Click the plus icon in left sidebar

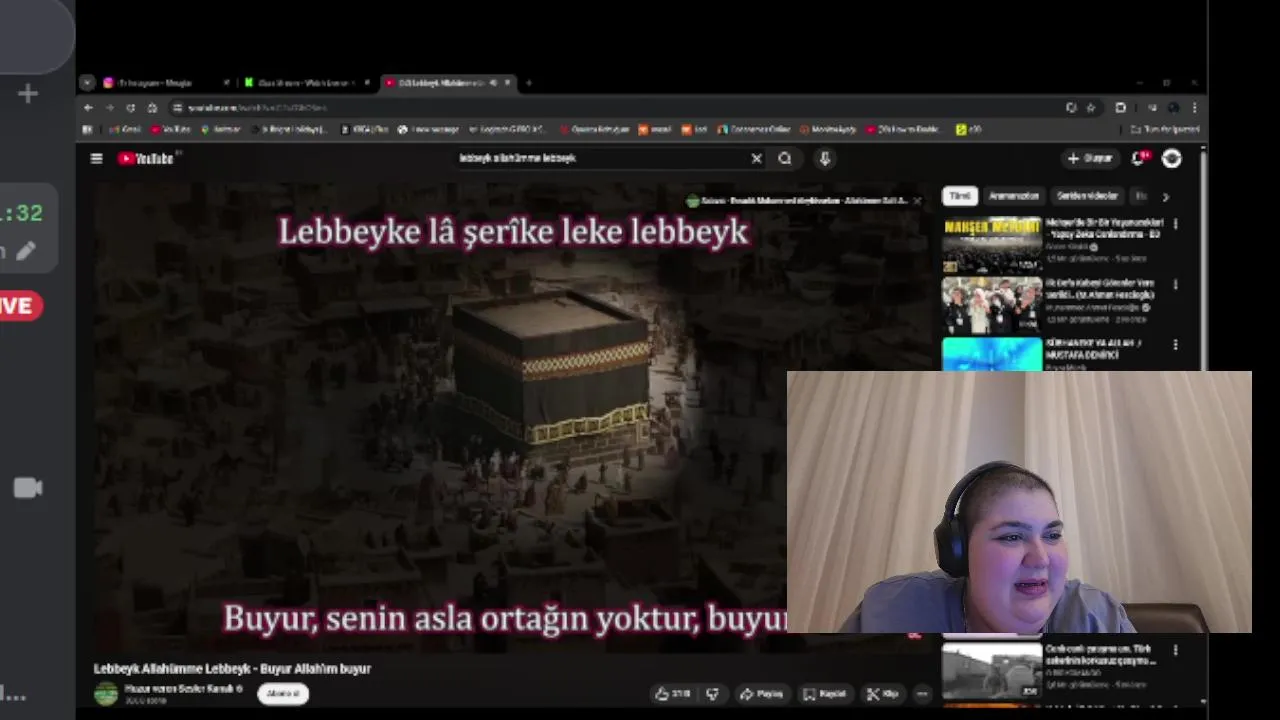click(x=28, y=94)
